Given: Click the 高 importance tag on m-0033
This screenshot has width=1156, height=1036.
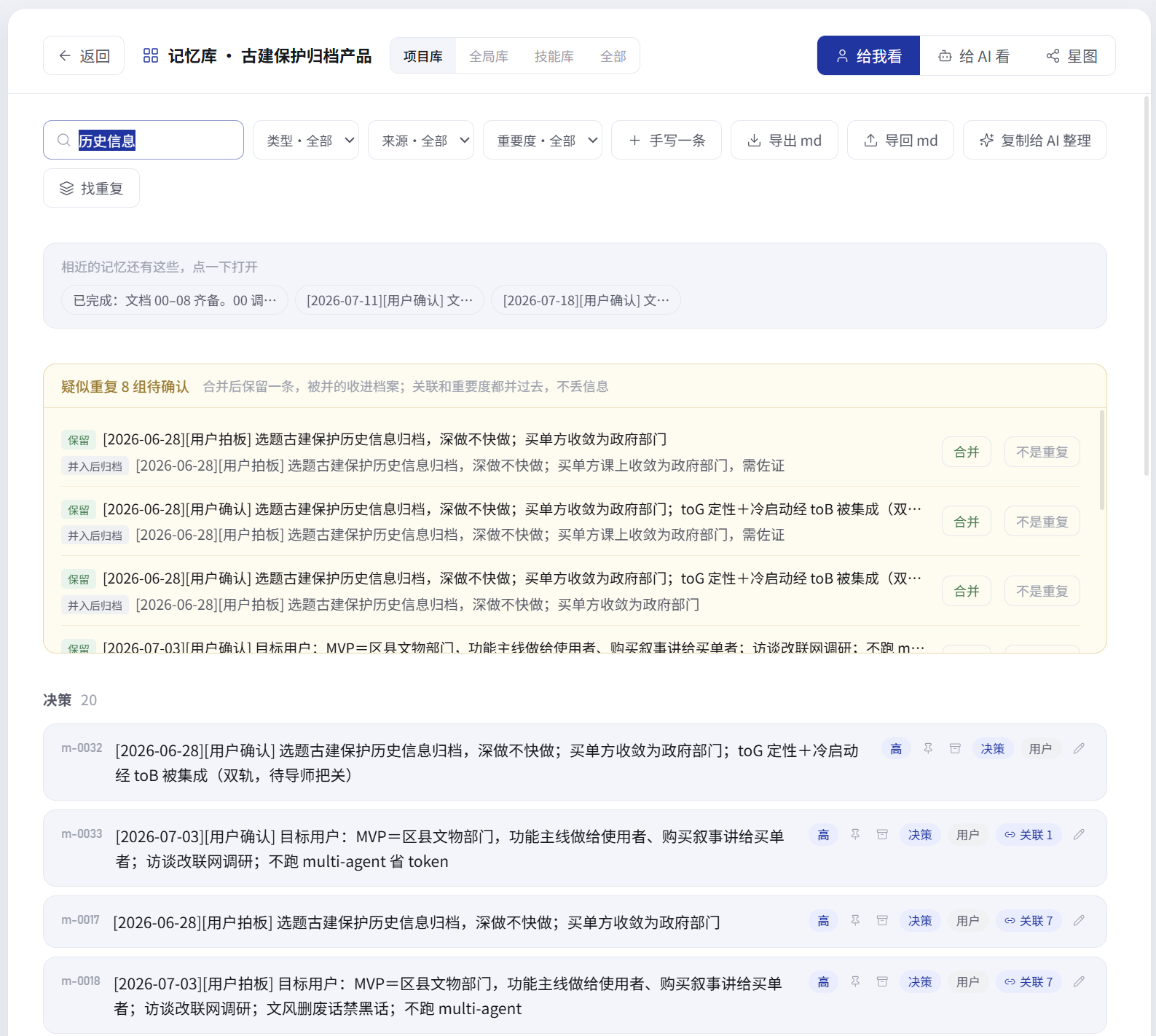Looking at the screenshot, I should tap(823, 835).
